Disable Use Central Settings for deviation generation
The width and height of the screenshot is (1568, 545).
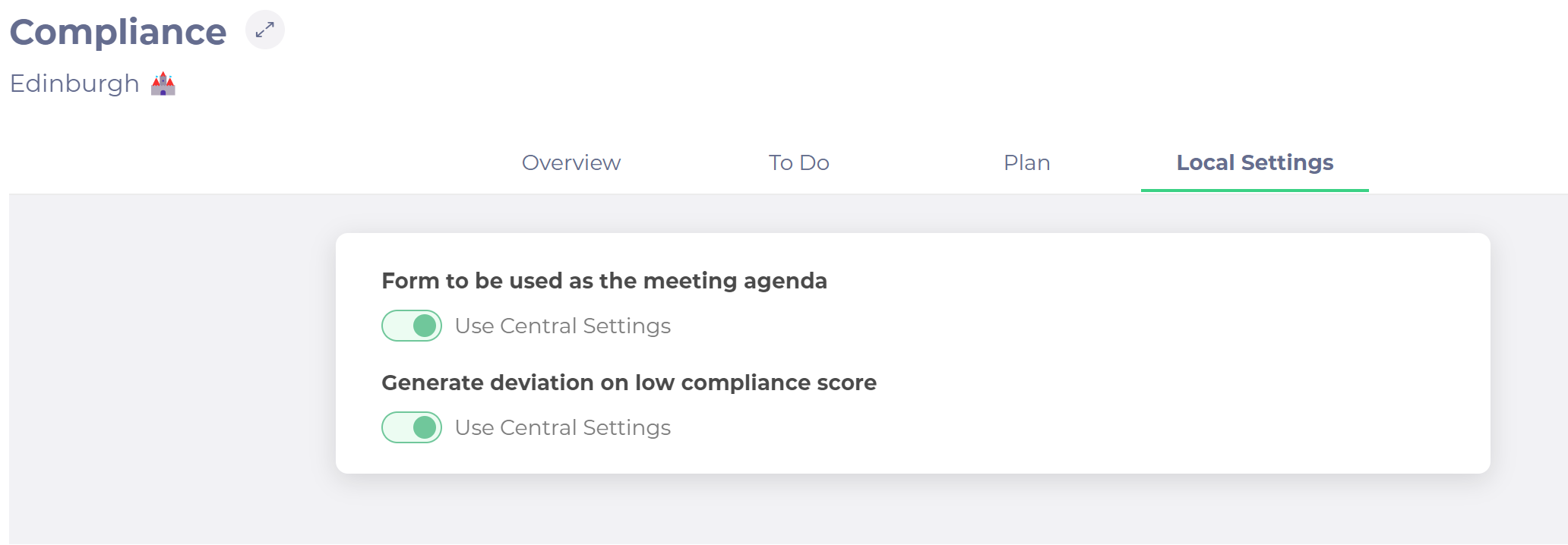click(x=412, y=427)
